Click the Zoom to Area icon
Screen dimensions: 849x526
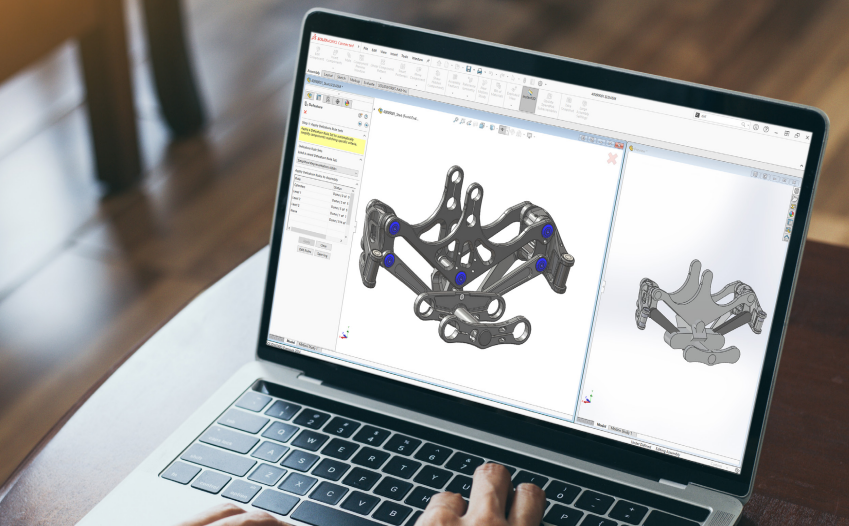[462, 121]
